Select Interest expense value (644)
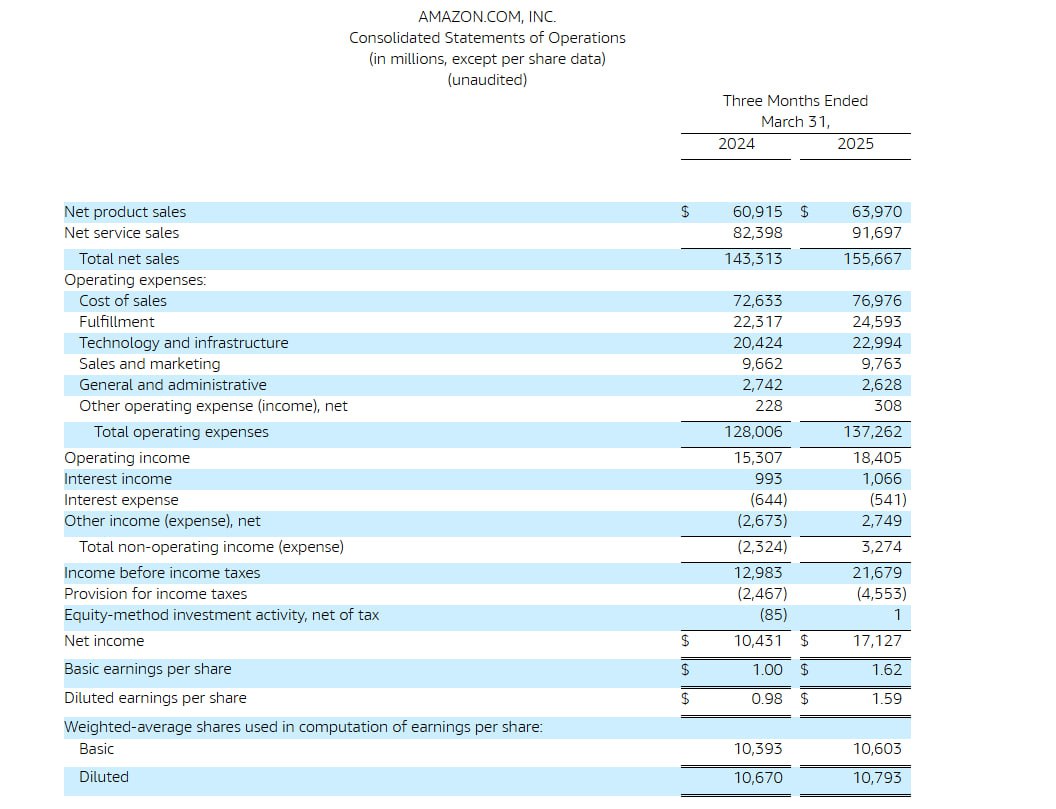 768,500
